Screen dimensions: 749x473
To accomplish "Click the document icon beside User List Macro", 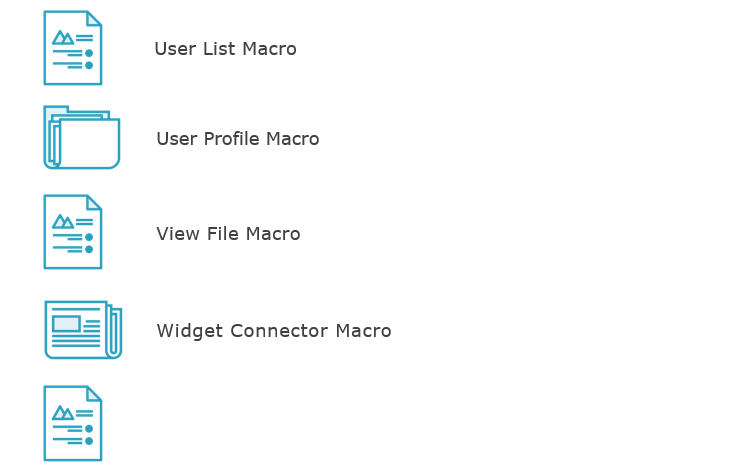I will (x=73, y=48).
